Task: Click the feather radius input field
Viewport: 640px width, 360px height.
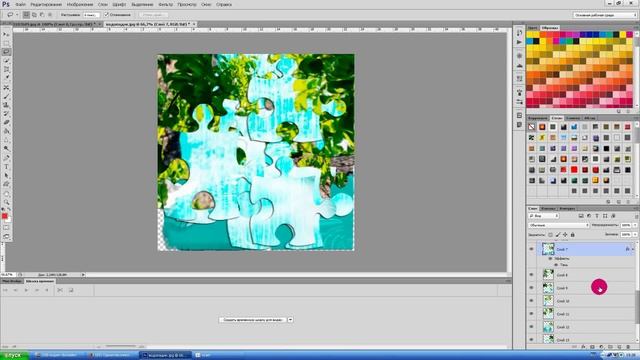Action: point(91,15)
